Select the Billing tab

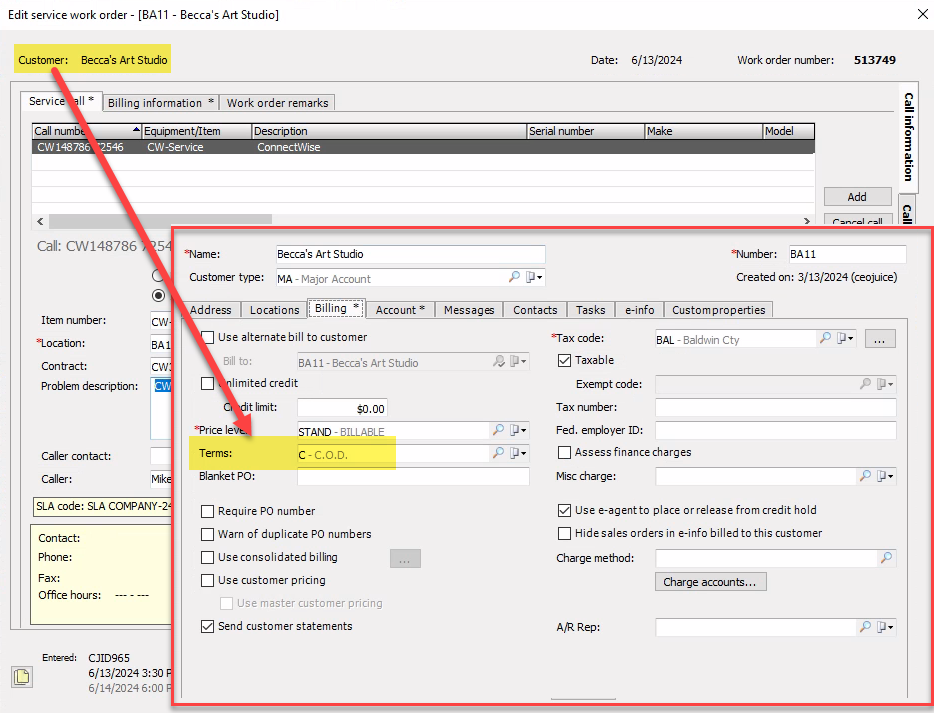pos(337,308)
